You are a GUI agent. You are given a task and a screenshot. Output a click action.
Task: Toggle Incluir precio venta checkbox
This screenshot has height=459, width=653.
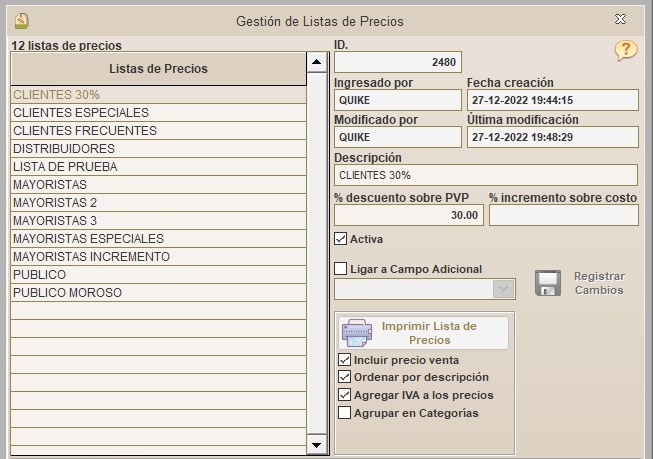click(344, 359)
